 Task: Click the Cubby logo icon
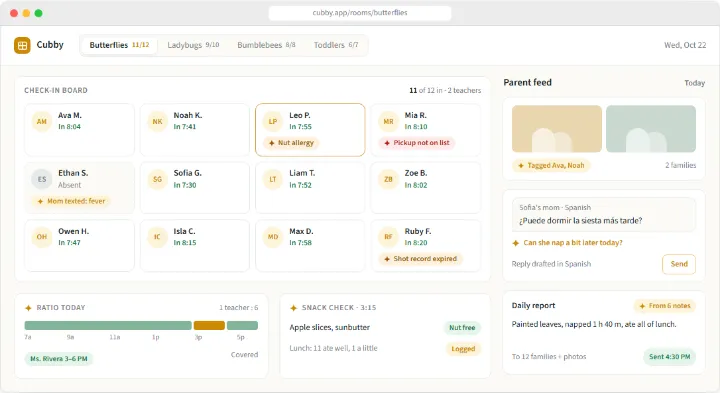click(22, 45)
